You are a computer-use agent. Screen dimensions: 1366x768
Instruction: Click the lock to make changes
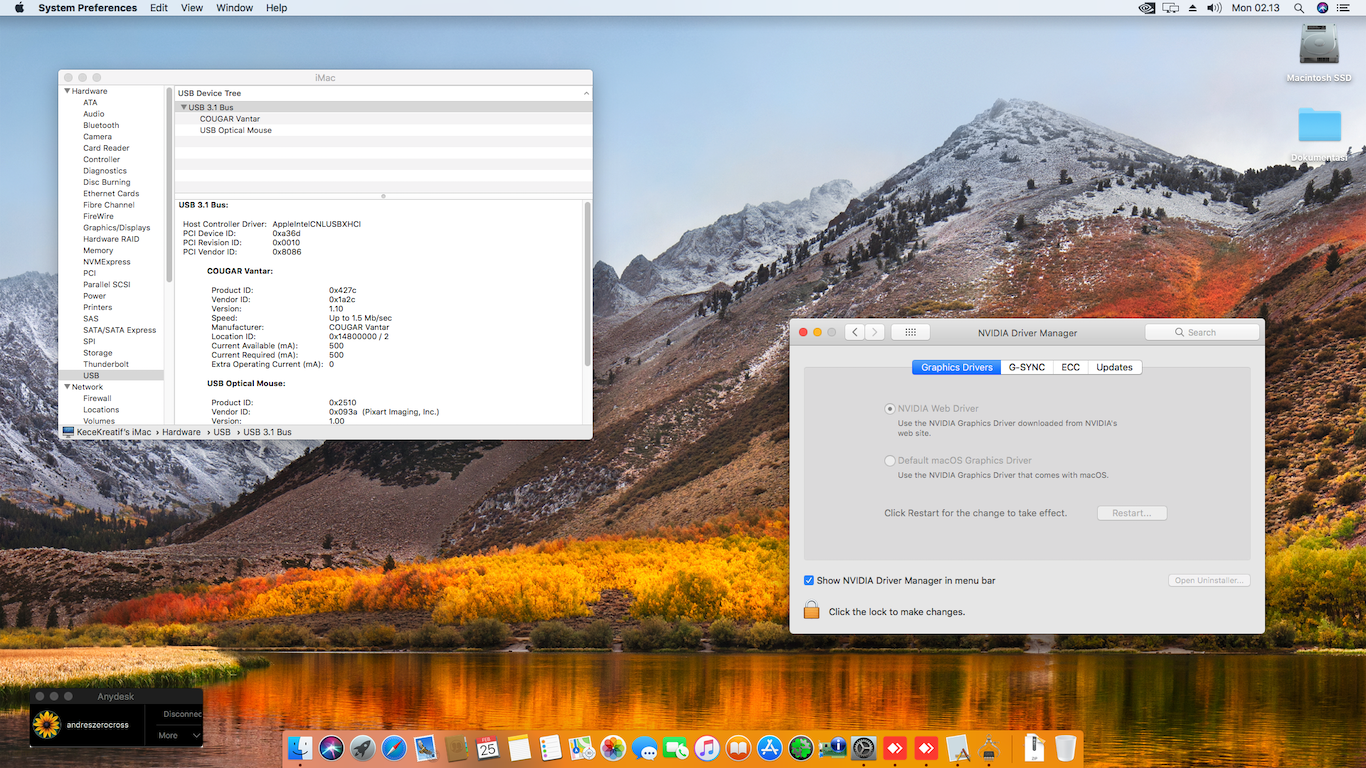(812, 610)
